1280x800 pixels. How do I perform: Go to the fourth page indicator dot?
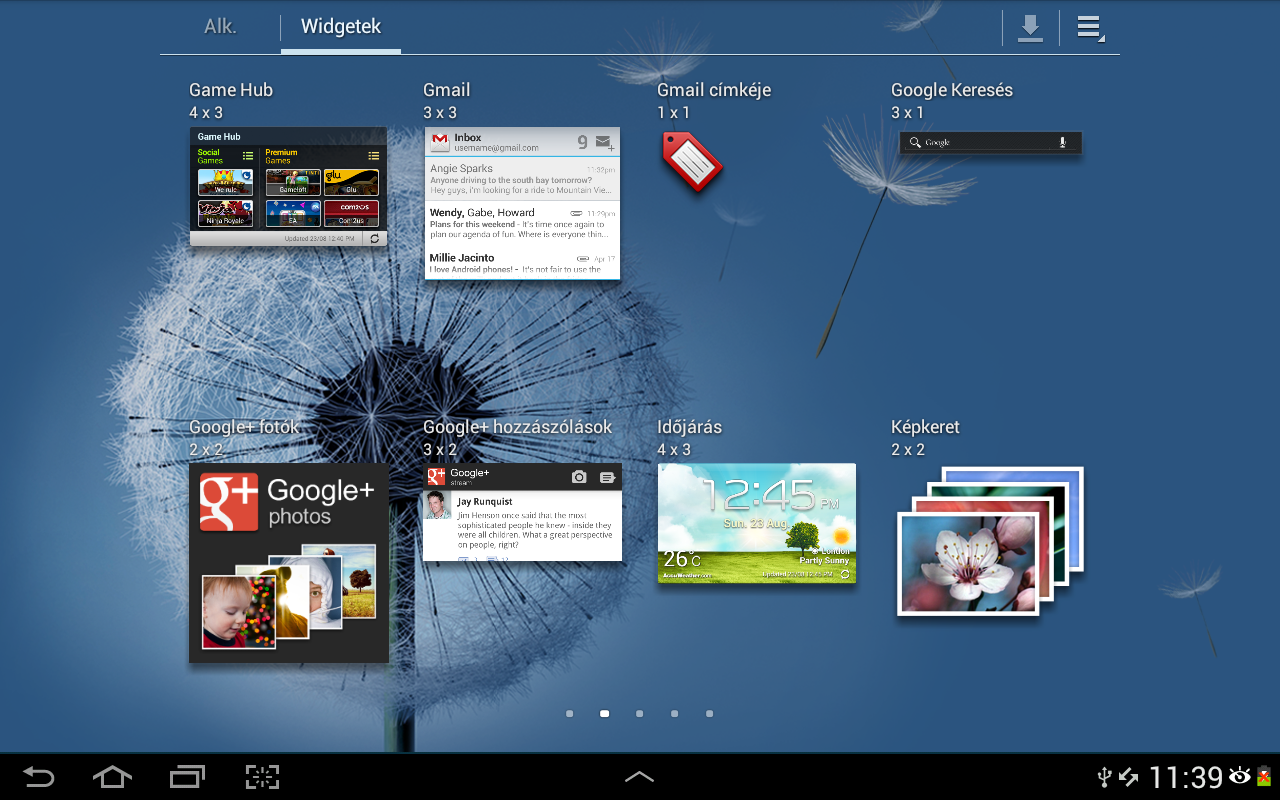674,714
